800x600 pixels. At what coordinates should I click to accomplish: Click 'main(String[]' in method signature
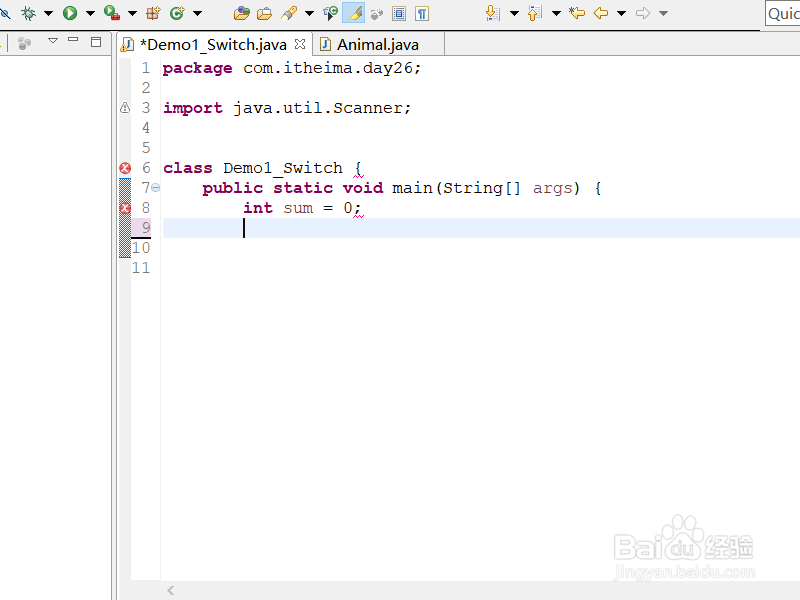(x=457, y=188)
